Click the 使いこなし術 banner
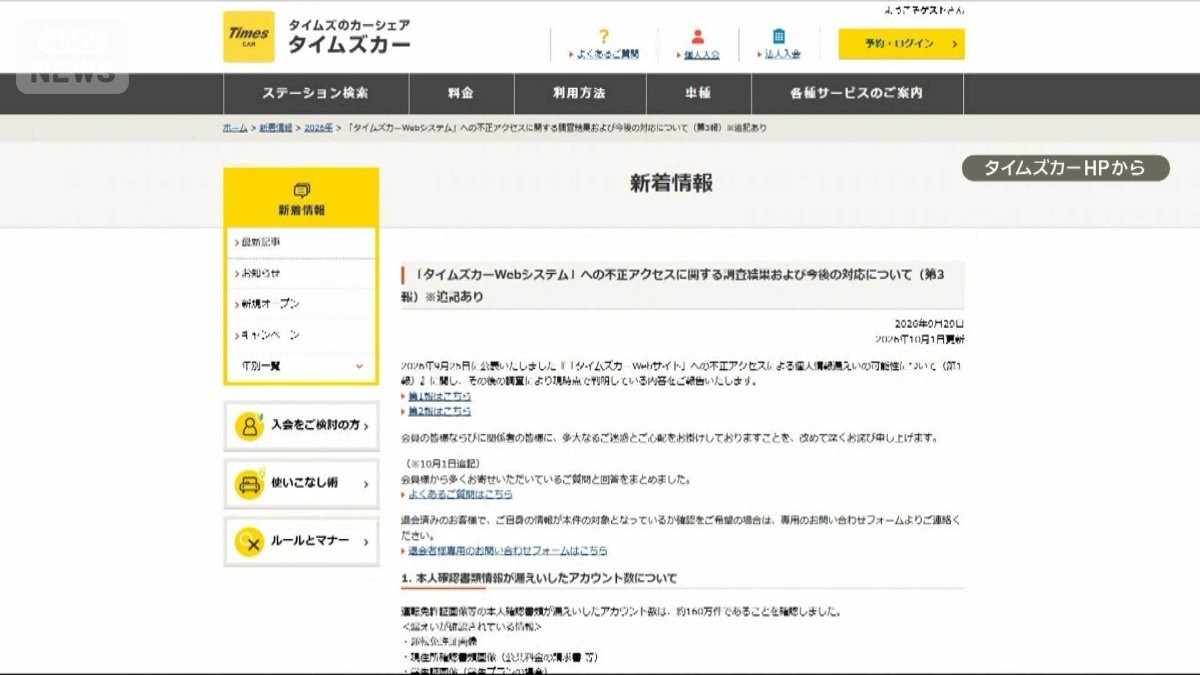This screenshot has height=675, width=1200. point(301,484)
